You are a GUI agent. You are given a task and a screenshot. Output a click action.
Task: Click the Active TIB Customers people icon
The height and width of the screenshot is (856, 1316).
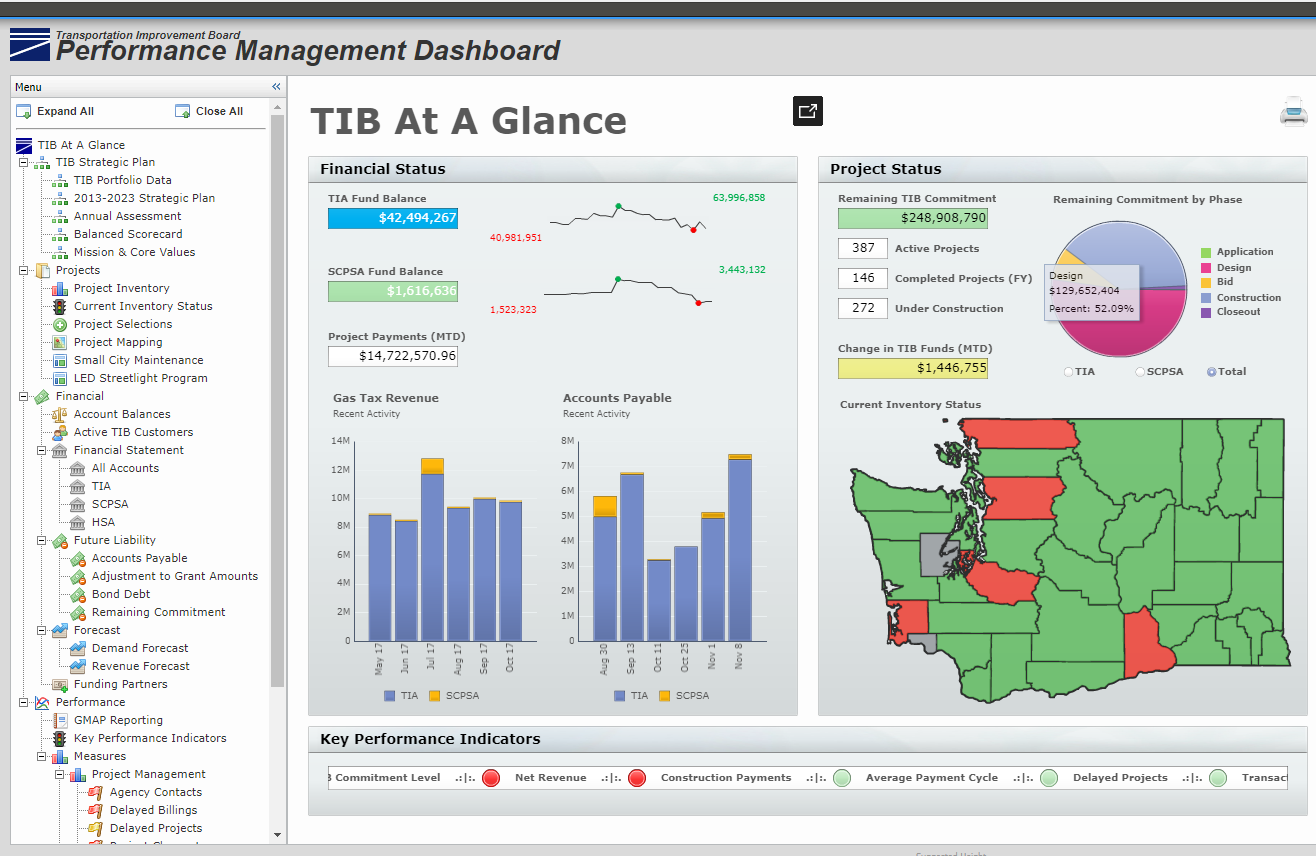click(x=60, y=433)
